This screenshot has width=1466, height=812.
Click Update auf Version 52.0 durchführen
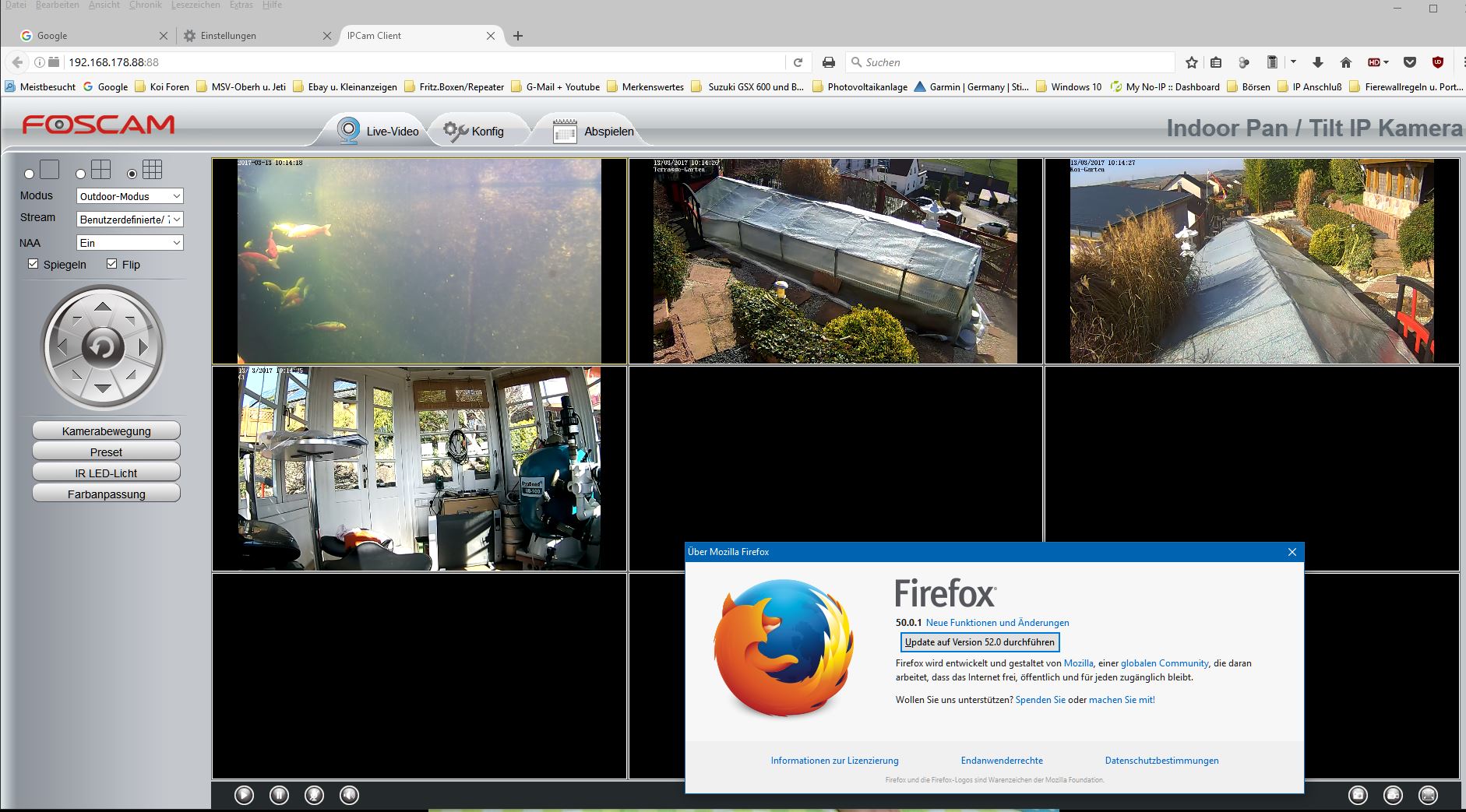tap(979, 642)
